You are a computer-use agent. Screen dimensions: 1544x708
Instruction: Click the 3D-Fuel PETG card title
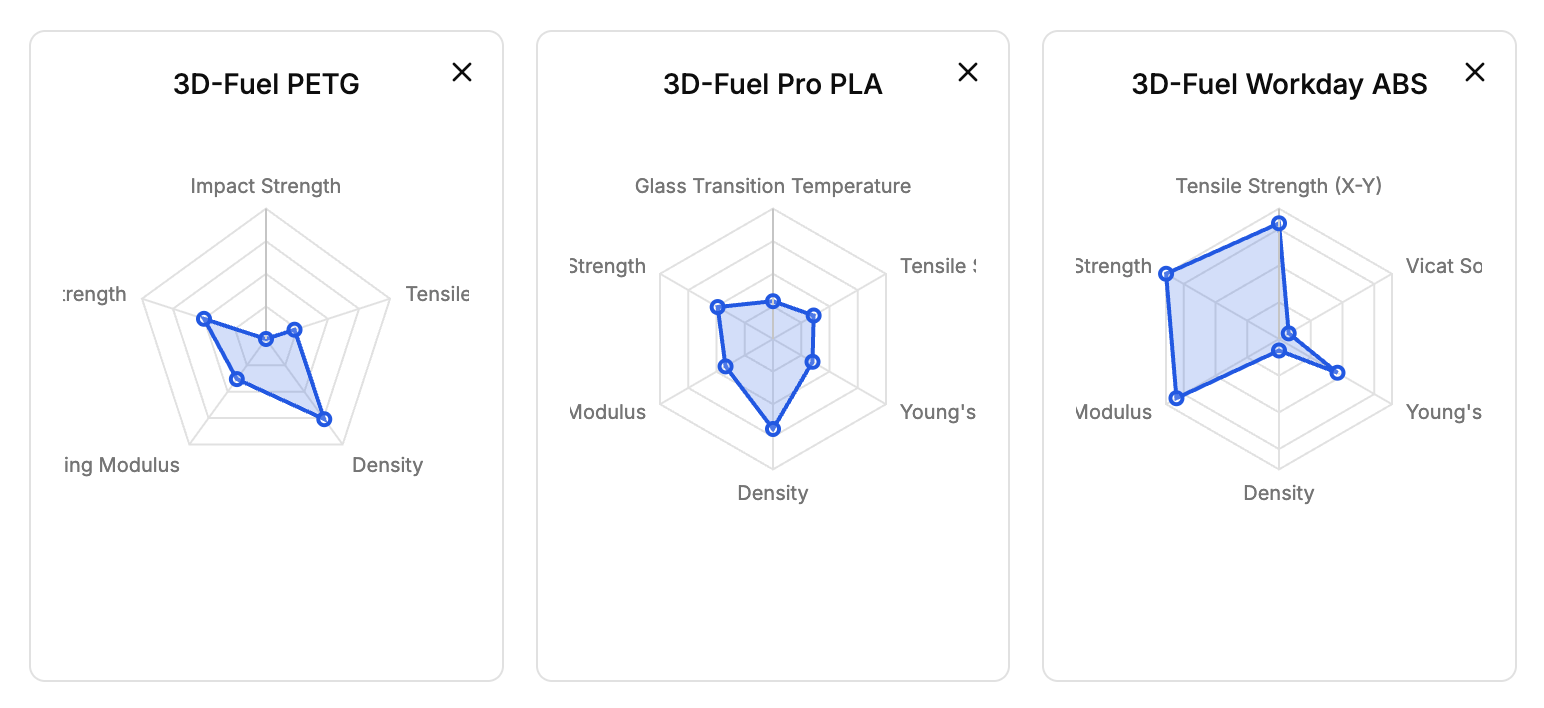tap(266, 84)
